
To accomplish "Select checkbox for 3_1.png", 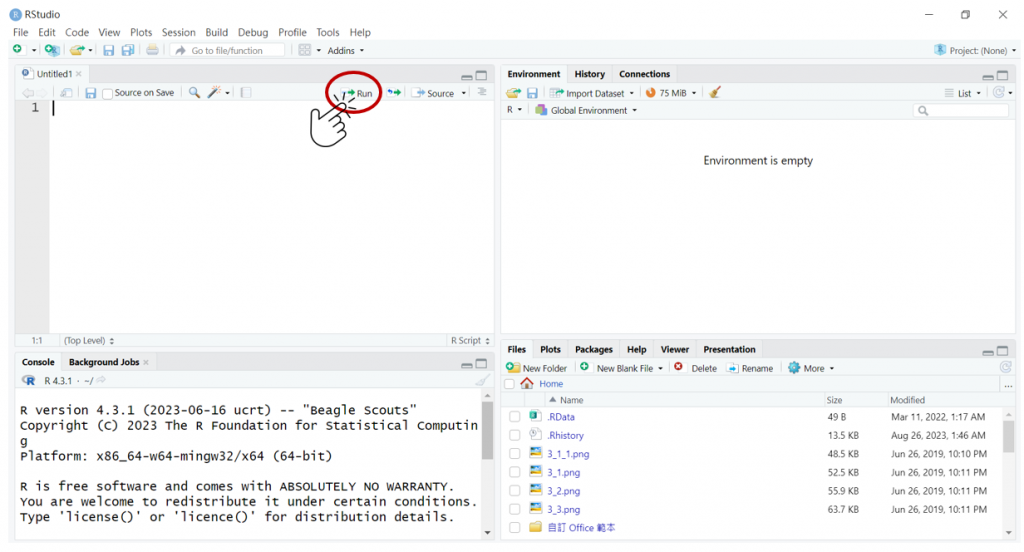I will click(515, 472).
